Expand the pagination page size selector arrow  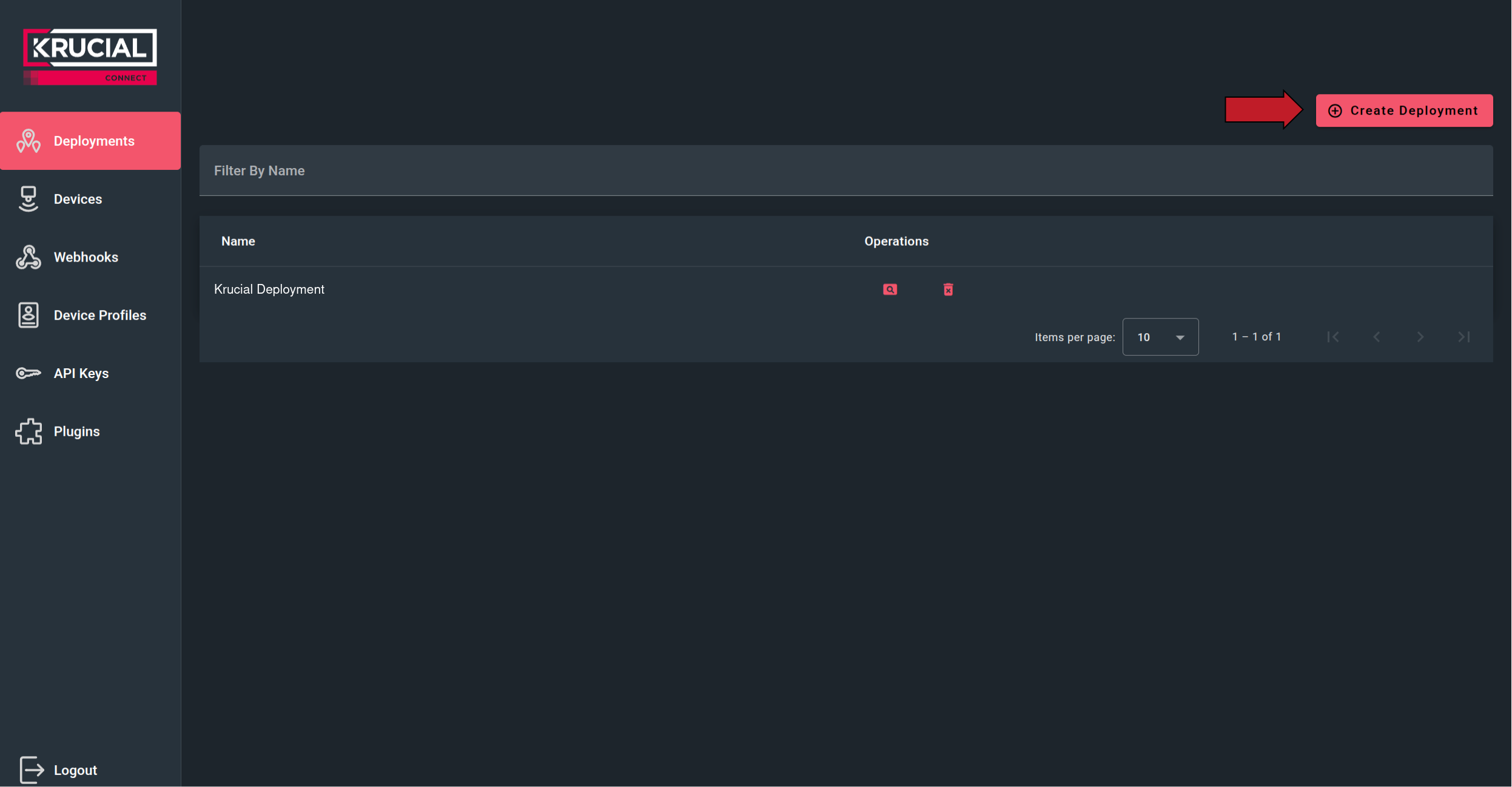pyautogui.click(x=1179, y=337)
